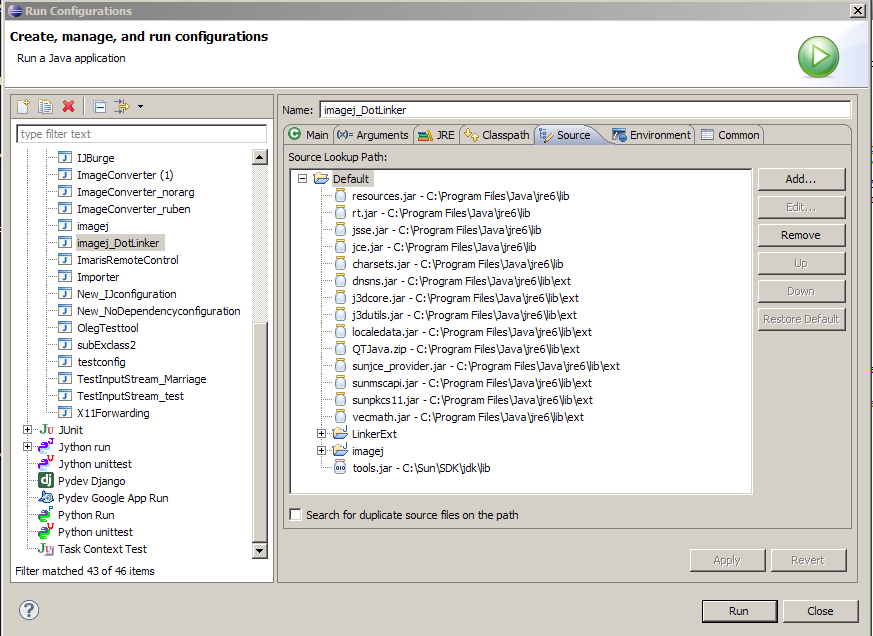Click the green run arrow in the banner
Screen dimensions: 873x636
pos(818,57)
